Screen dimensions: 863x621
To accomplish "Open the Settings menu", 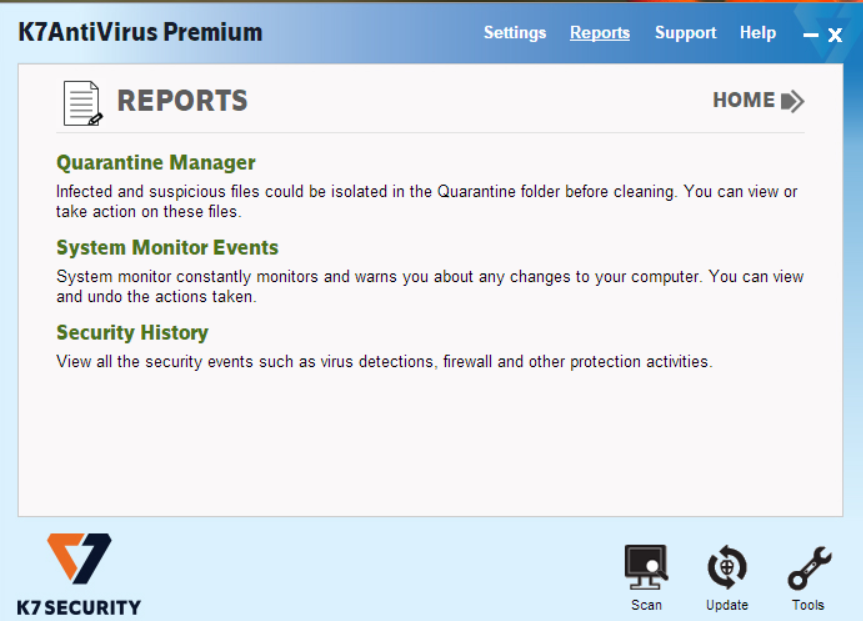I will click(x=515, y=33).
